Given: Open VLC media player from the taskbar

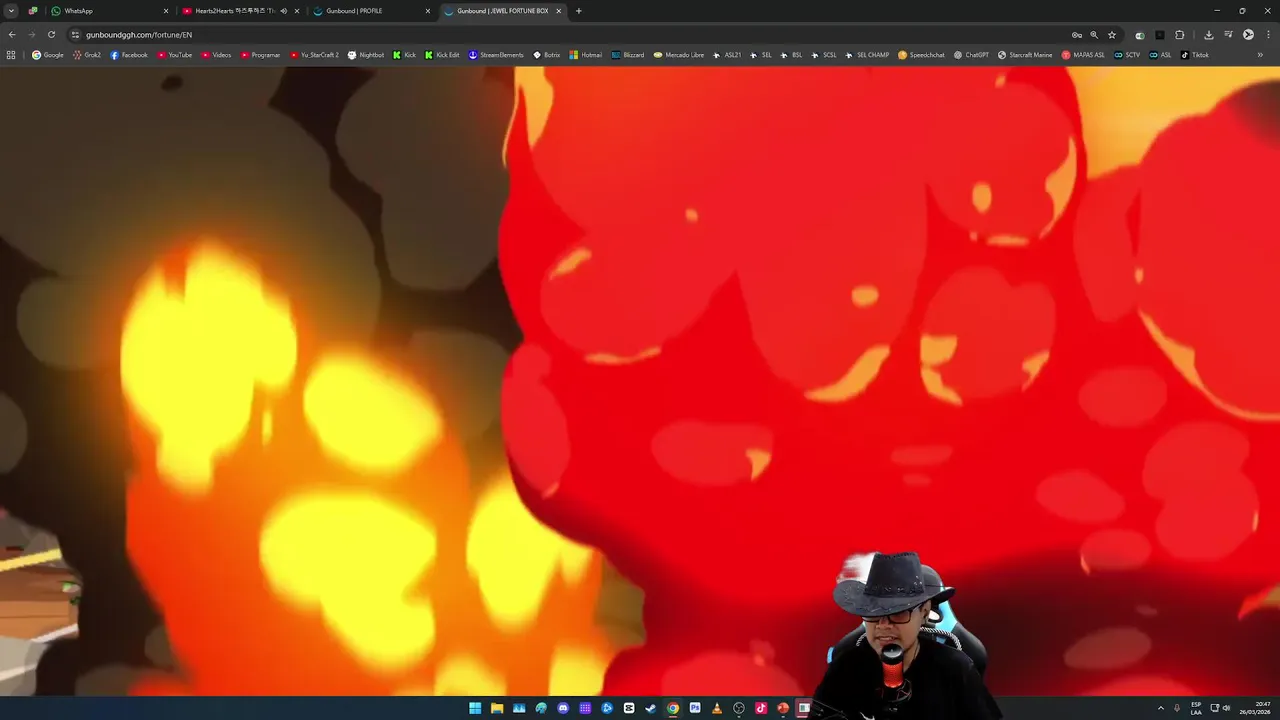Looking at the screenshot, I should coord(717,708).
